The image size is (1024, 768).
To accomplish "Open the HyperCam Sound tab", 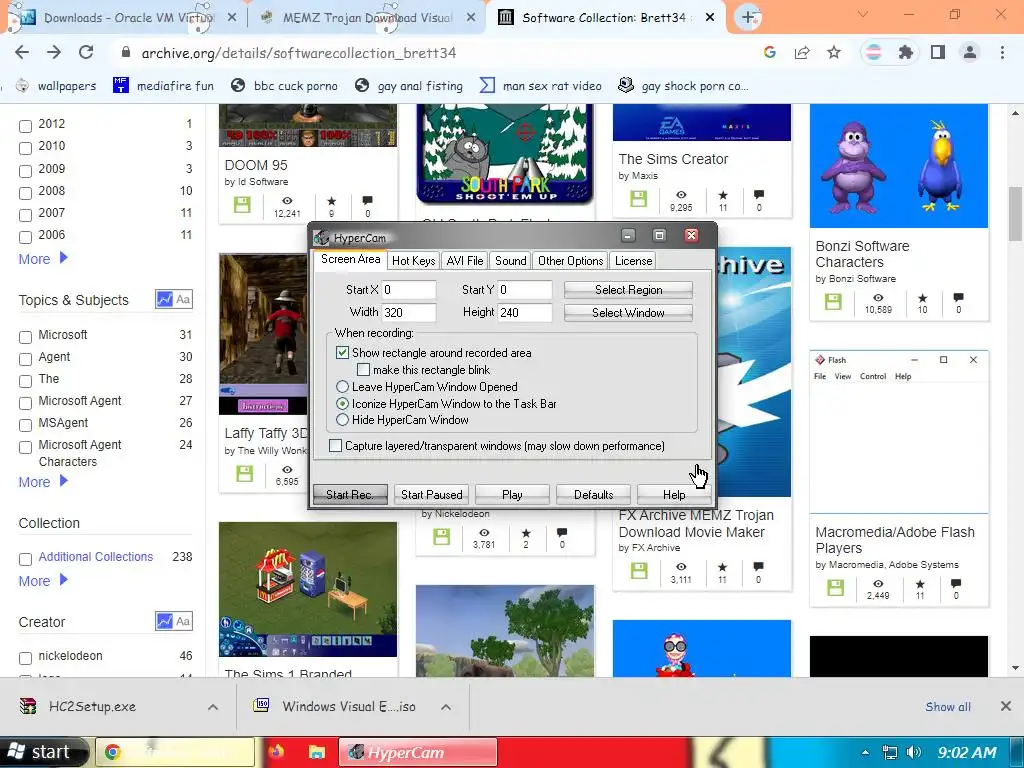I will coord(511,261).
